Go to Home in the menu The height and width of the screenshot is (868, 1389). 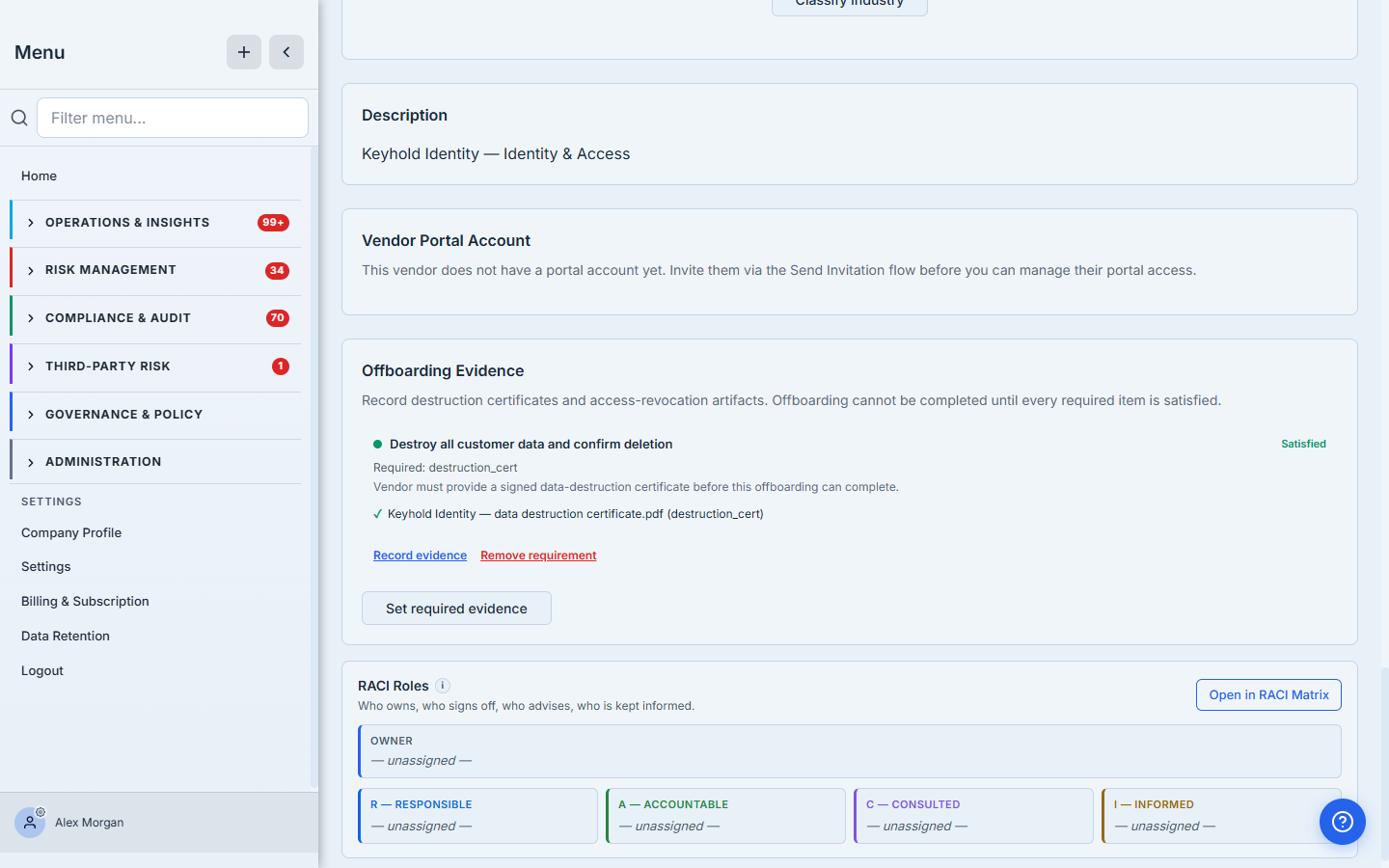39,176
